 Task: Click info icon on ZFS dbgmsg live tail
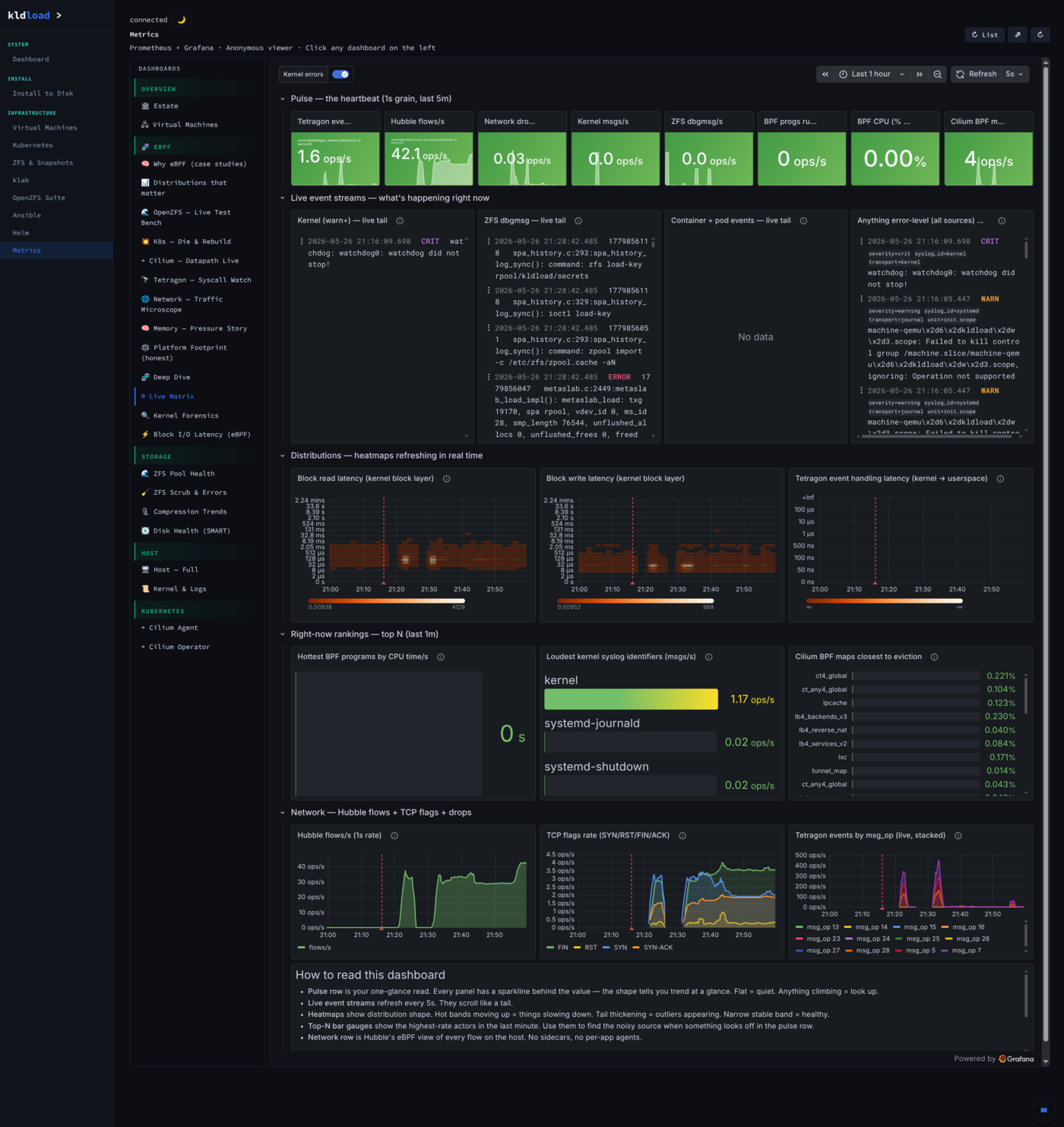(578, 220)
